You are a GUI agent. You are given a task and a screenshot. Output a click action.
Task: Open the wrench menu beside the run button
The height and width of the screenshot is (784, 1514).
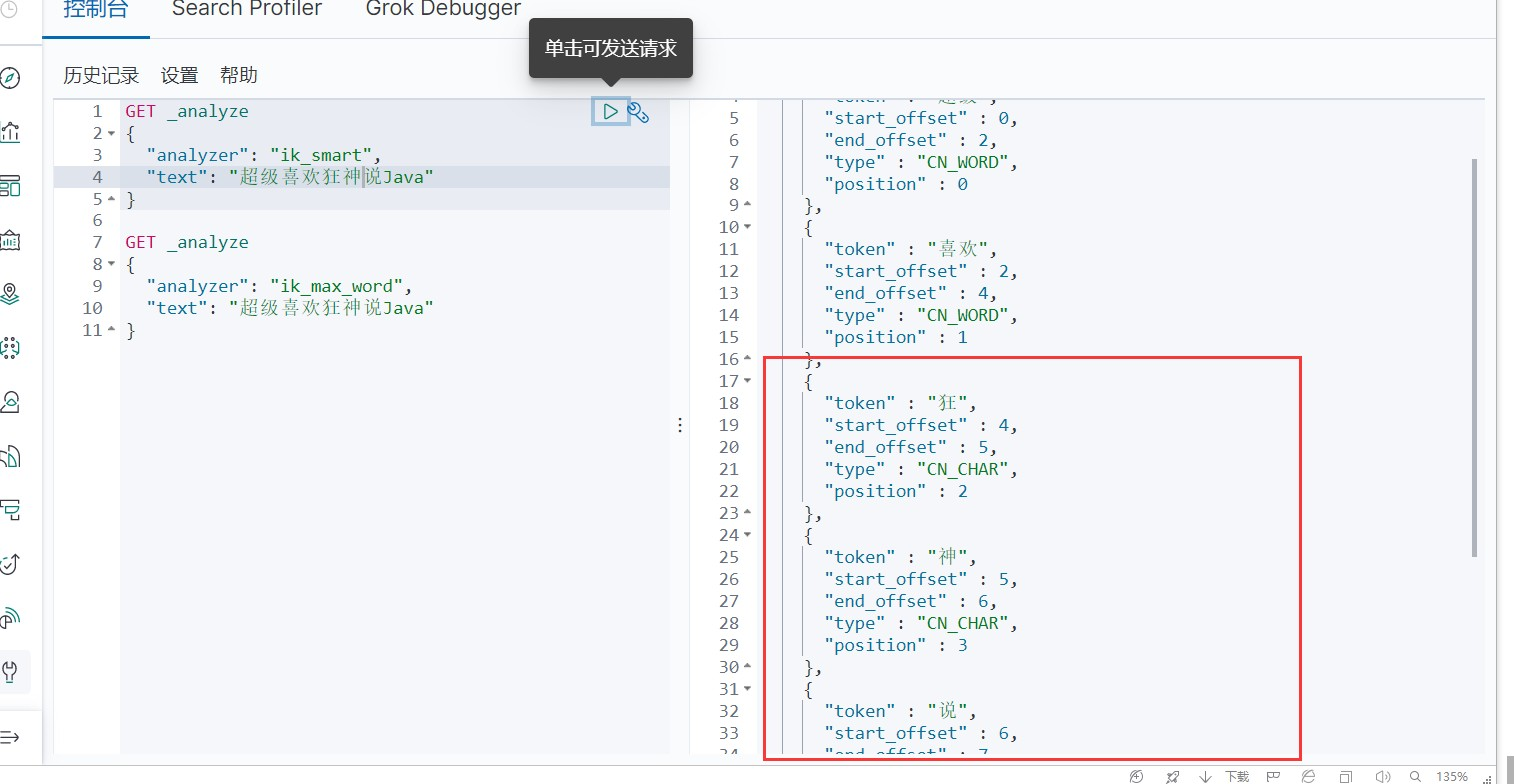(x=638, y=112)
